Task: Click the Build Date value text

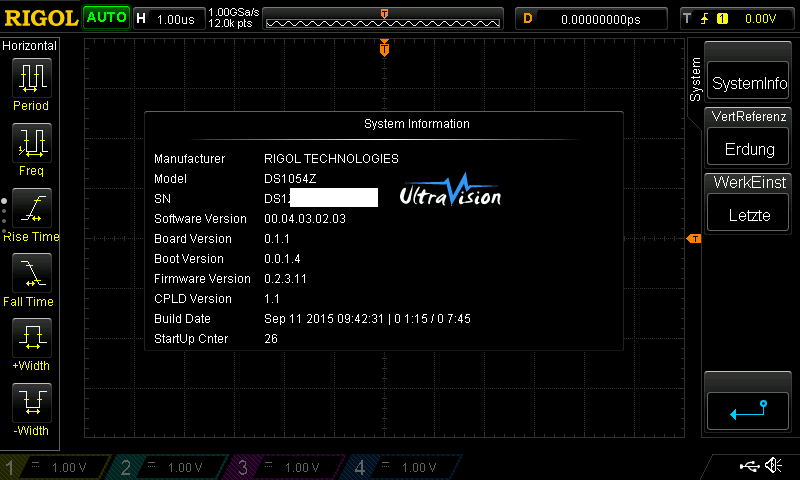Action: click(367, 319)
